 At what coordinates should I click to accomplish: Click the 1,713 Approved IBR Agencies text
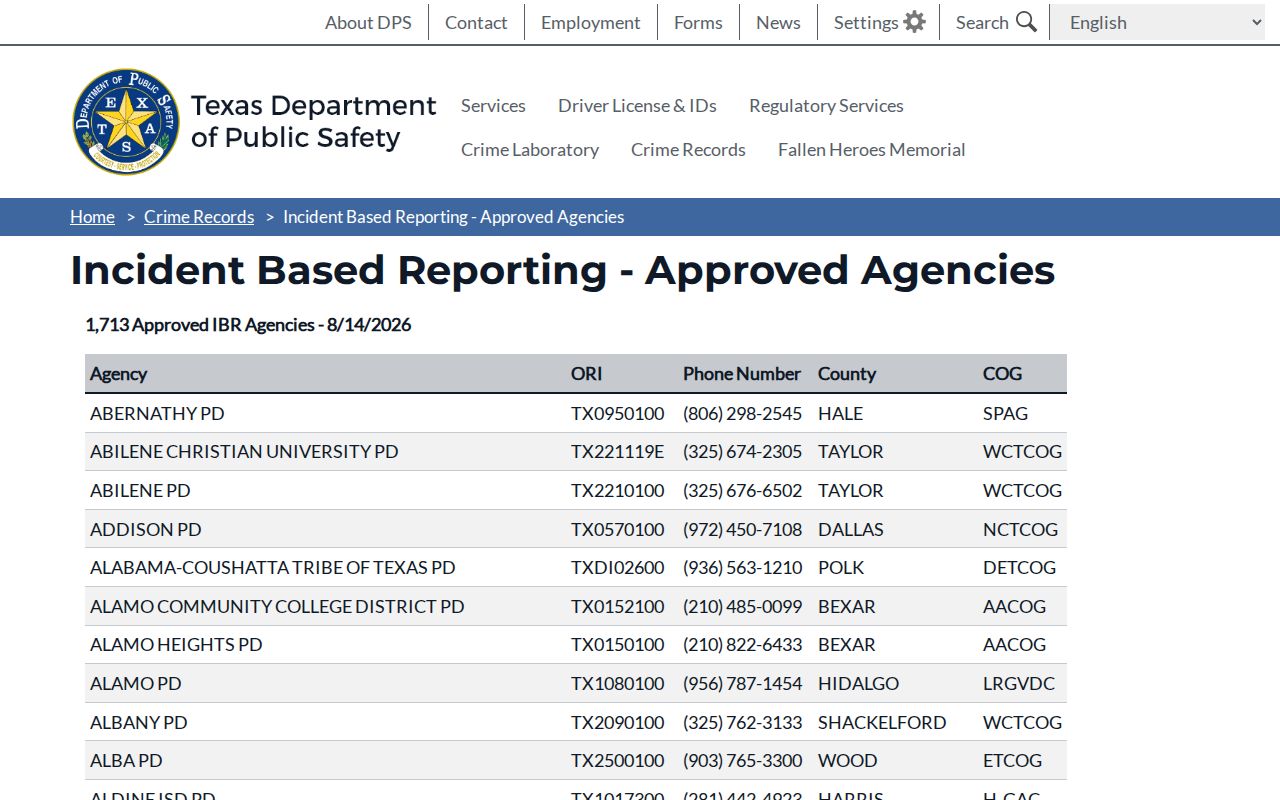click(248, 325)
